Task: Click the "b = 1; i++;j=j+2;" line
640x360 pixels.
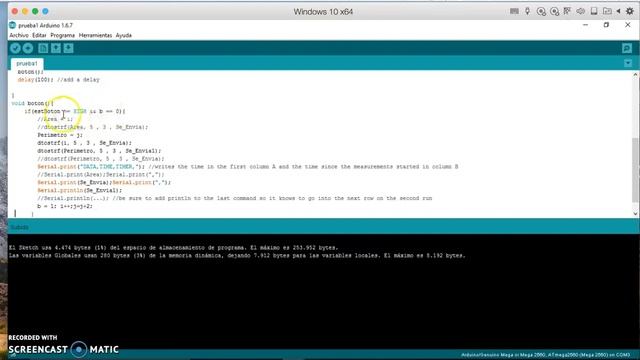Action: point(65,207)
